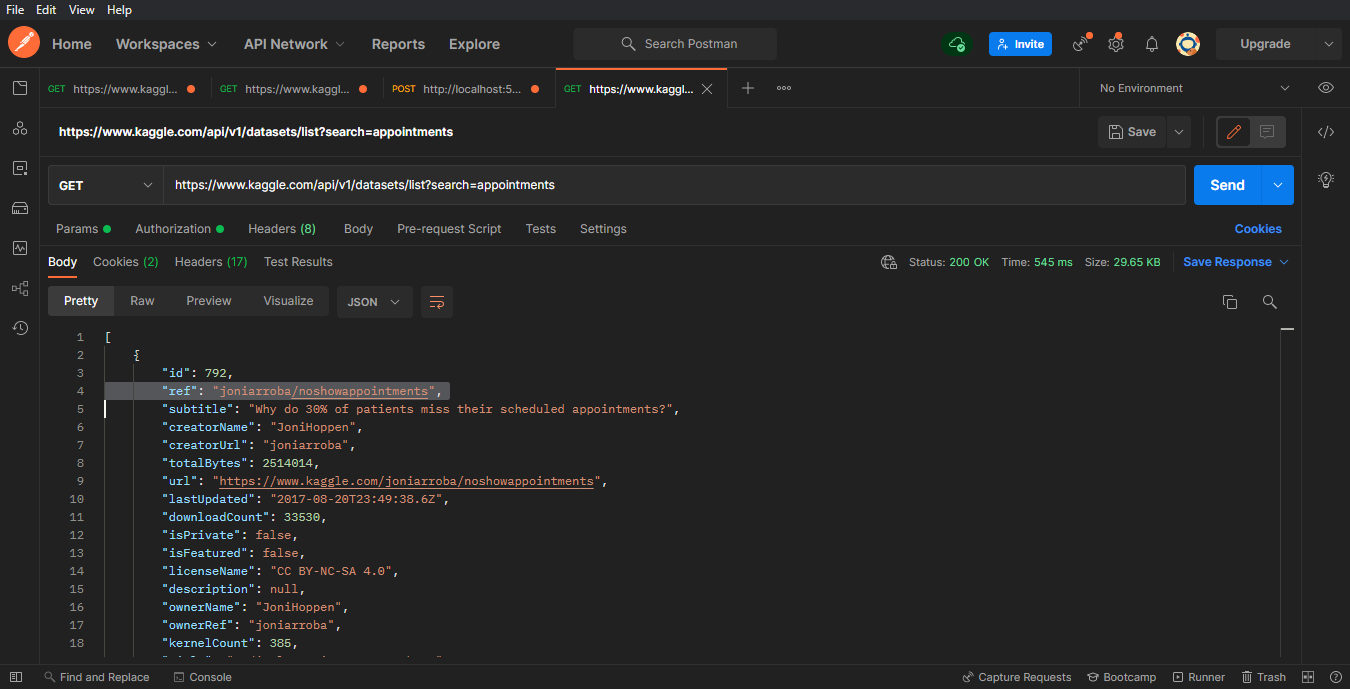Open the environment quick look eye icon
1350x689 pixels.
[1326, 88]
